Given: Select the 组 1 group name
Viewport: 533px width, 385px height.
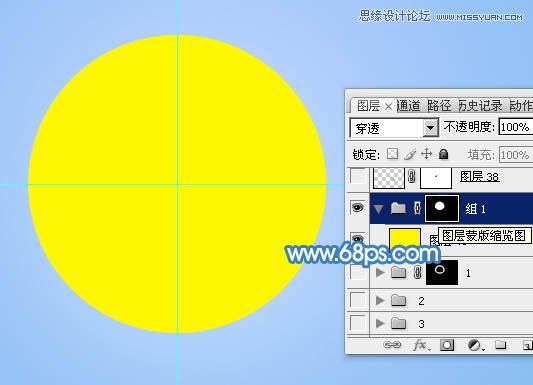Looking at the screenshot, I should [475, 209].
